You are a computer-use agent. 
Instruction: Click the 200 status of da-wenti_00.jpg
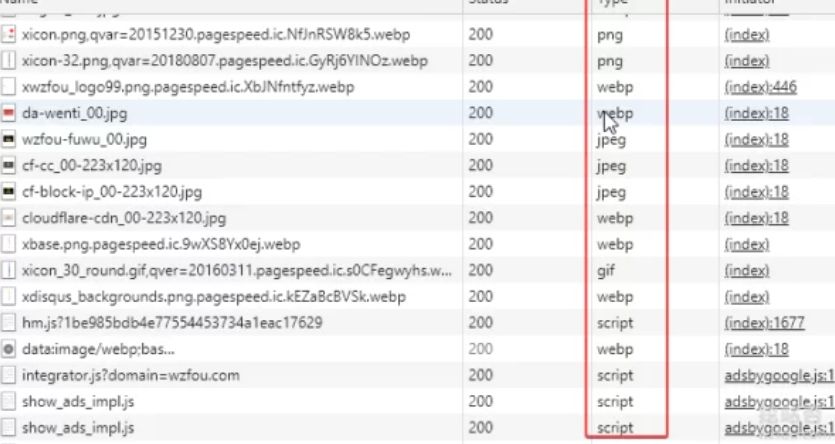pyautogui.click(x=480, y=113)
